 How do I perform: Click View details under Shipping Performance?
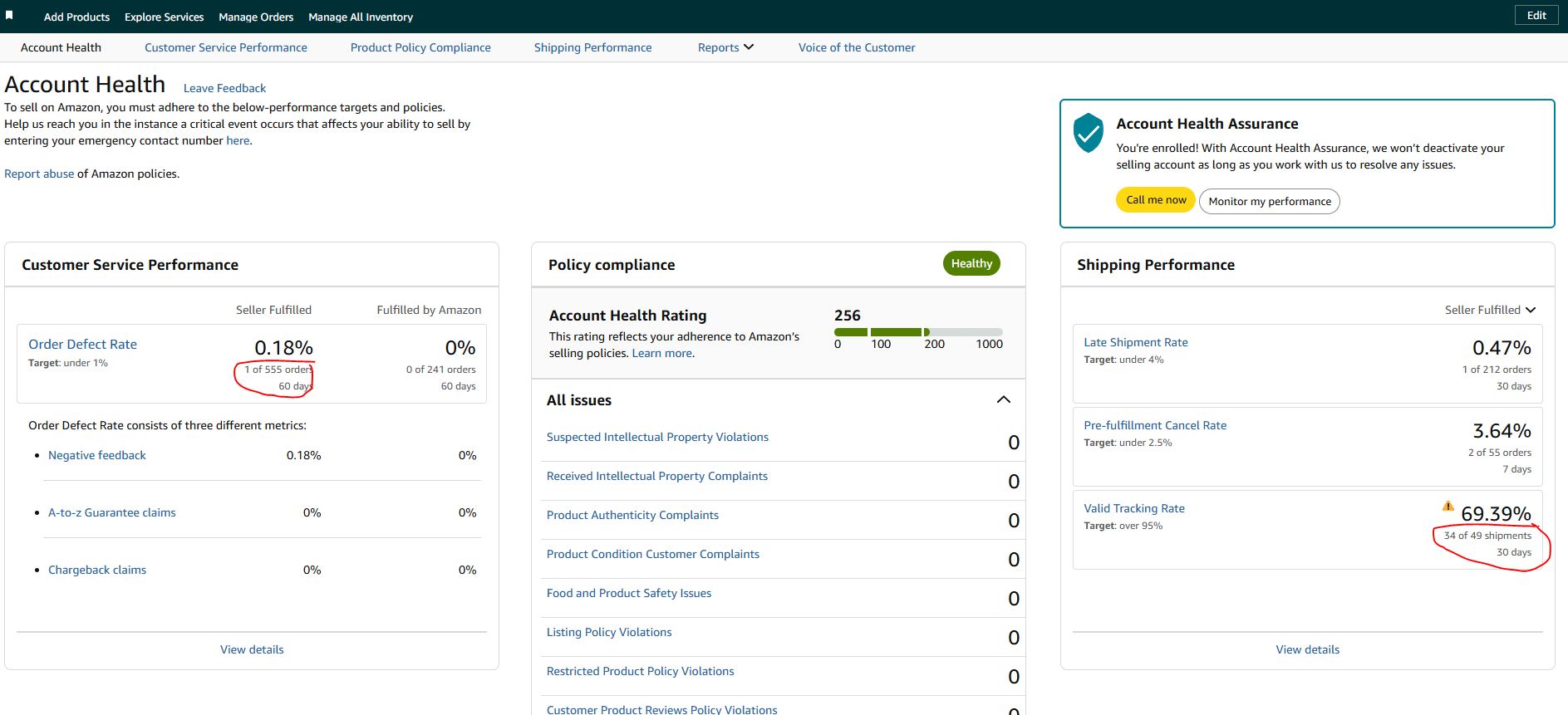tap(1308, 649)
